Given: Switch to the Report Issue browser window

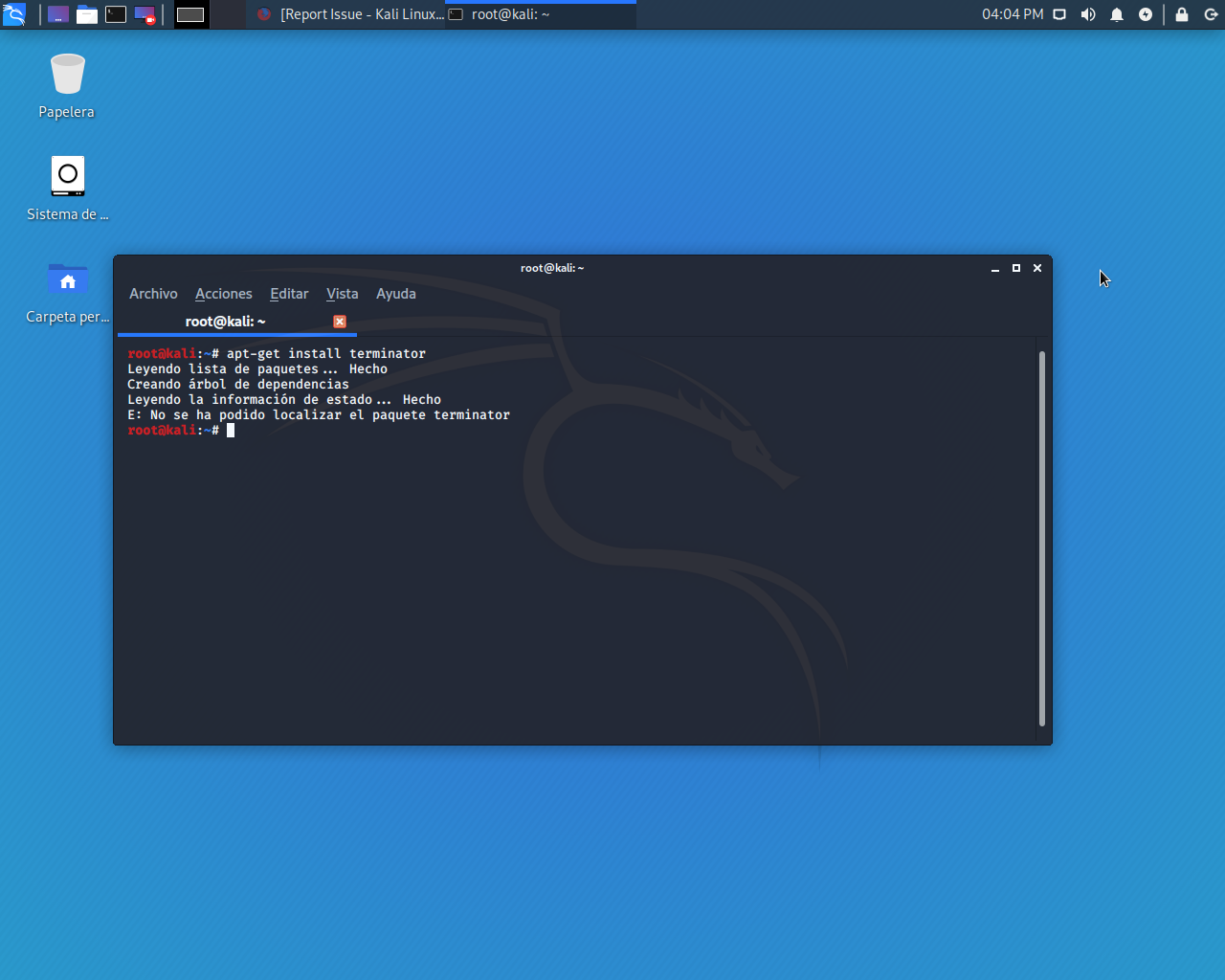Looking at the screenshot, I should tap(350, 14).
